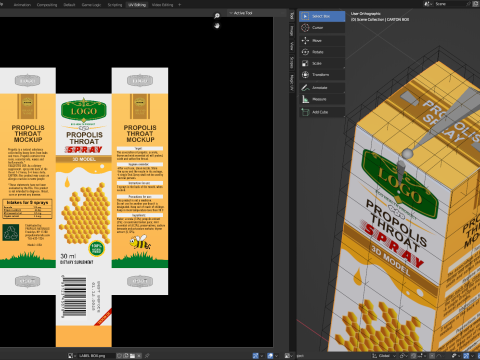Toggle snapping magnet in 3D viewport header
Viewport: 480px width, 360px height.
(x=414, y=356)
